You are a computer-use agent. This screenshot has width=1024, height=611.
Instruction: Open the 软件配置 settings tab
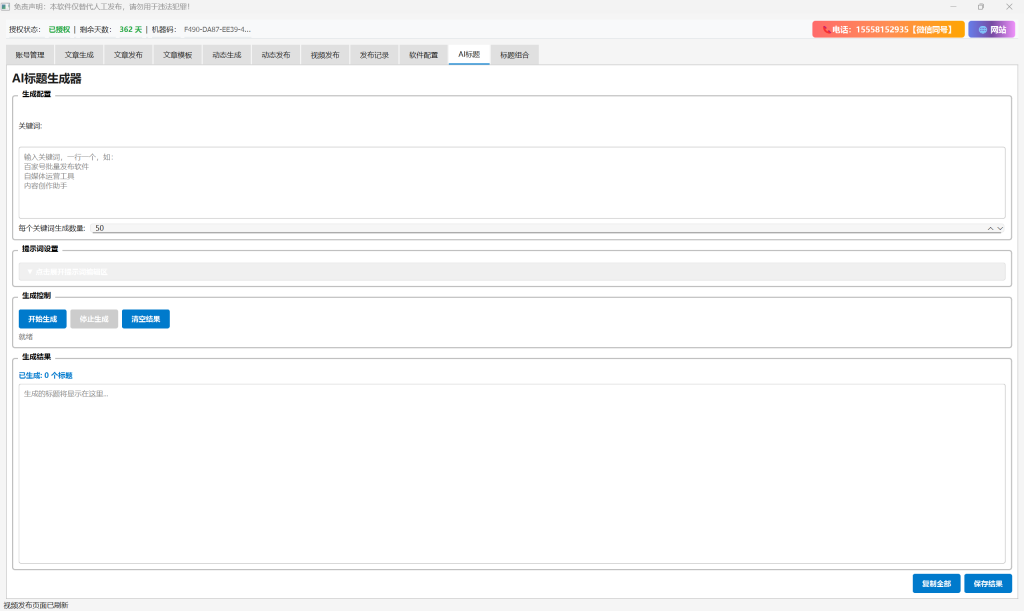[423, 55]
